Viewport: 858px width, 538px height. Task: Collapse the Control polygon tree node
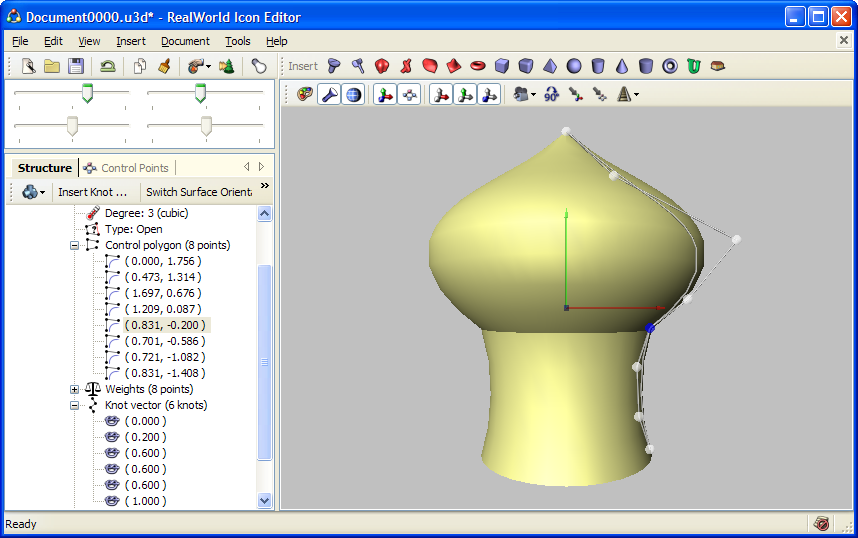tap(74, 245)
